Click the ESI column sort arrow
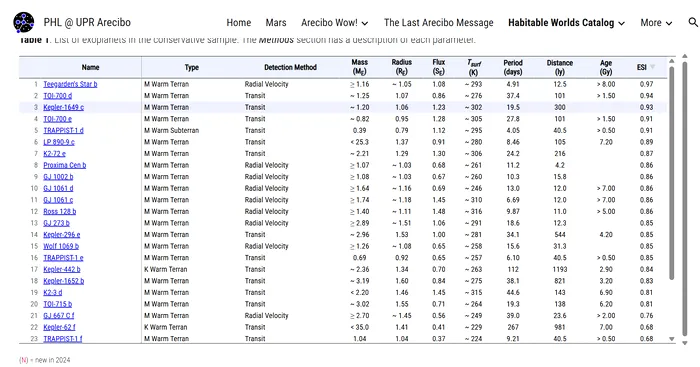Image resolution: width=700 pixels, height=367 pixels. click(x=653, y=67)
